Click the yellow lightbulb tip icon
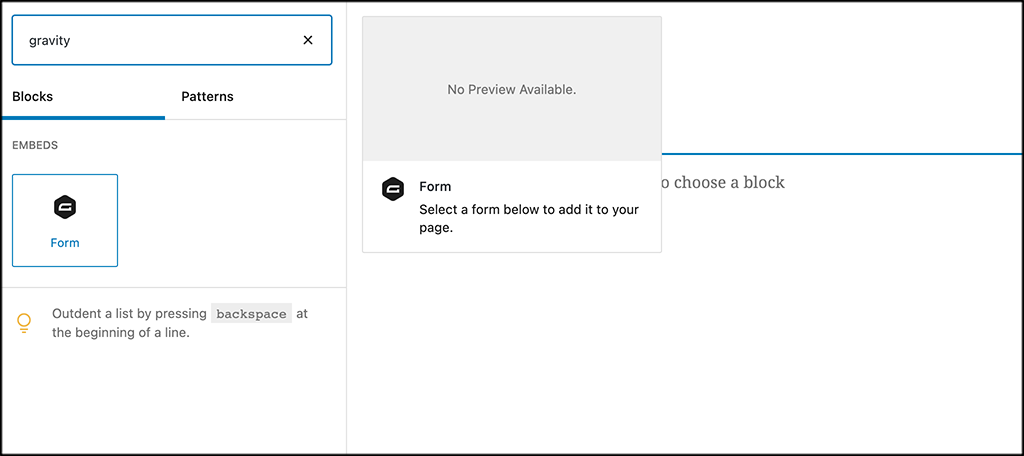Screen dimensions: 1024x456 [x=25, y=323]
